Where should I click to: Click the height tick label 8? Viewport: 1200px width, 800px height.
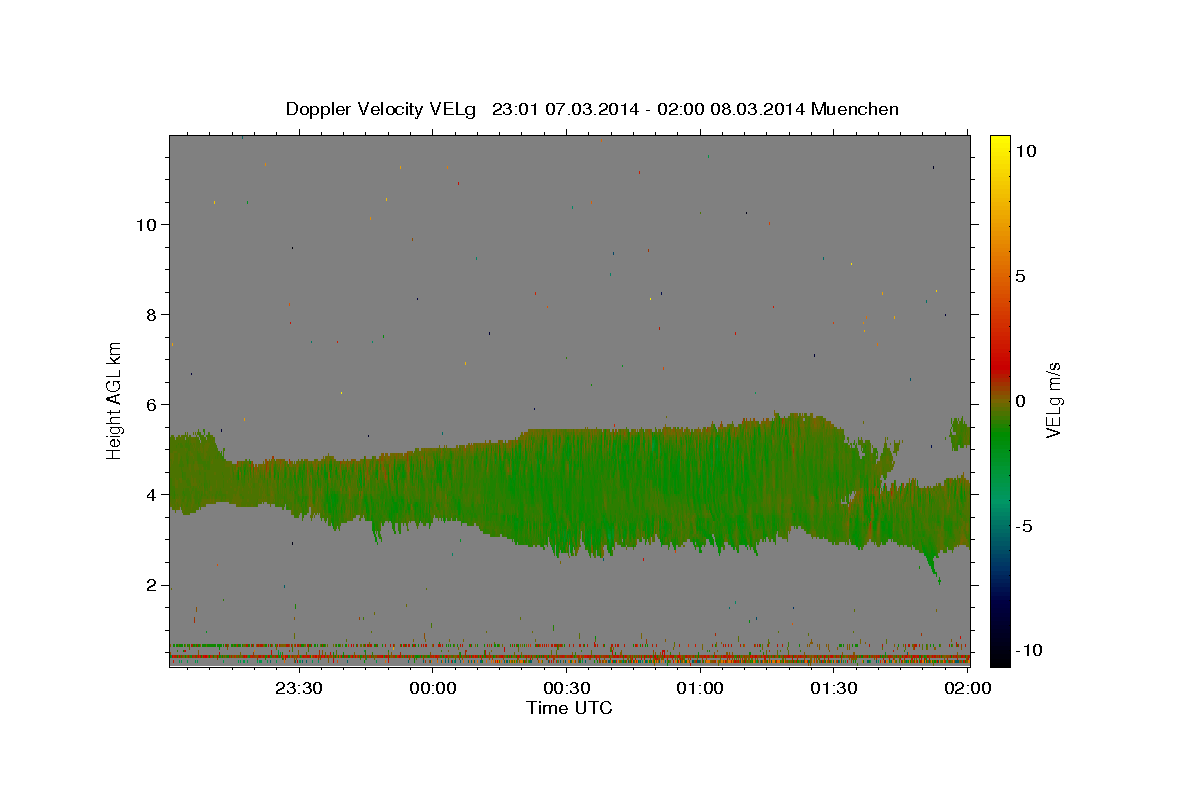pos(151,314)
